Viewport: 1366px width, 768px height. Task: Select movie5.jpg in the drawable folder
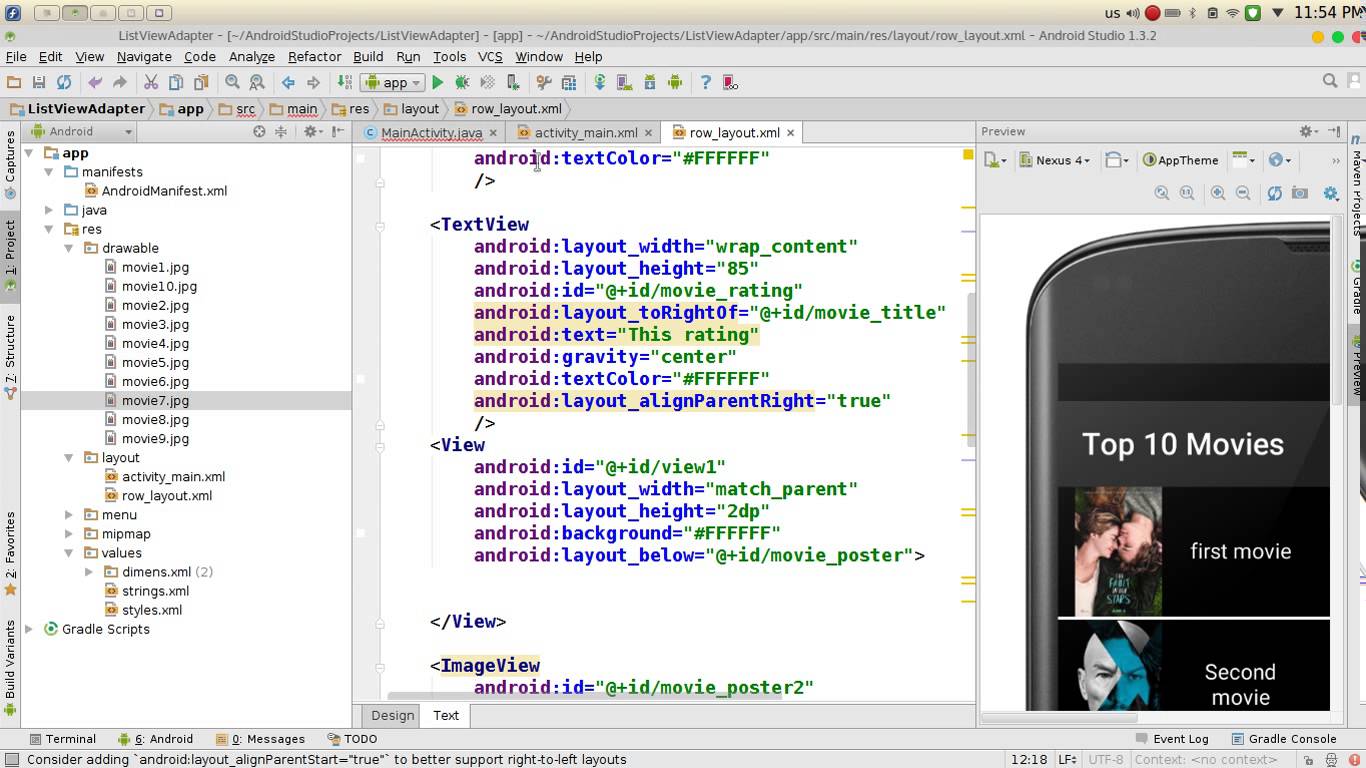coord(155,362)
